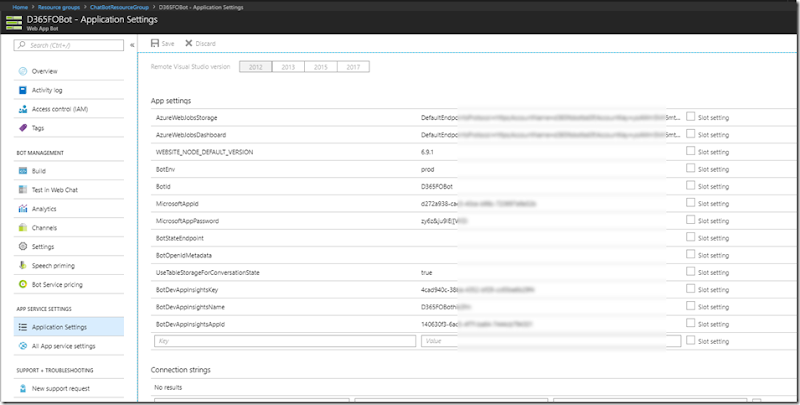
Task: Select Visual Studio version 2017
Action: point(353,67)
